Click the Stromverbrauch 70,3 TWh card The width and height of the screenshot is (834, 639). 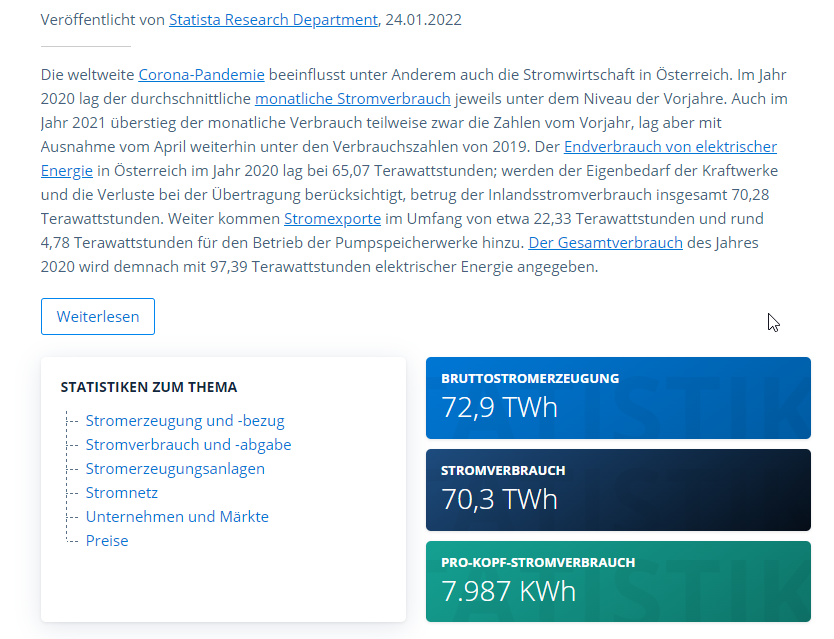pos(618,490)
